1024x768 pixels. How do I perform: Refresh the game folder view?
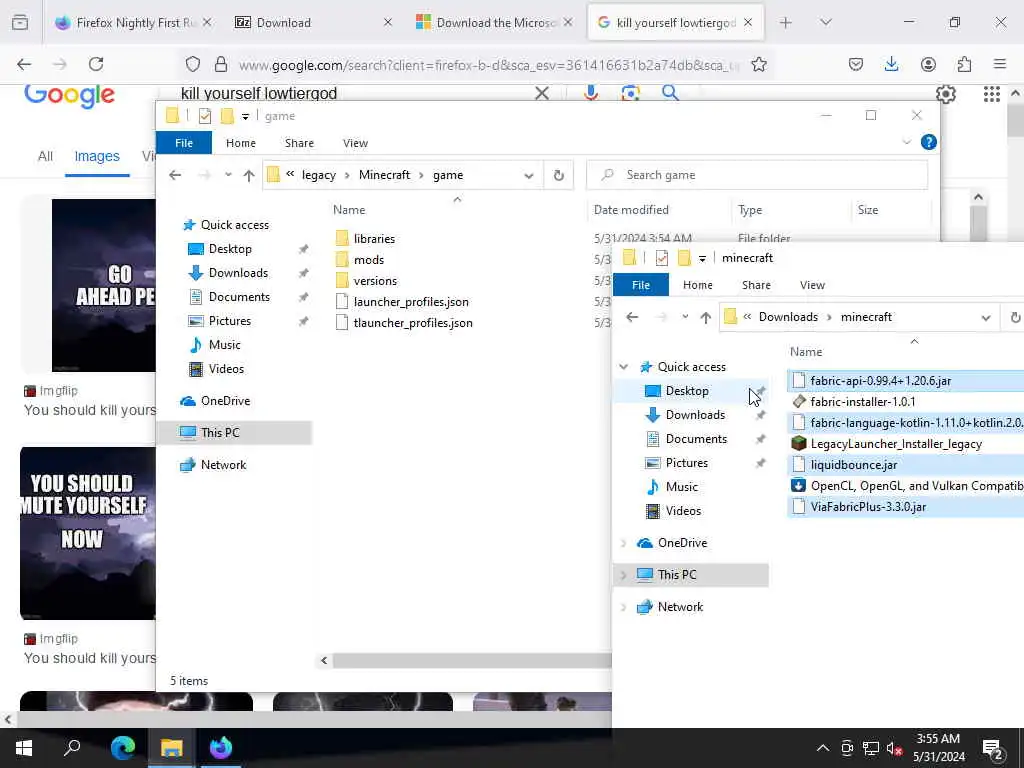point(558,175)
